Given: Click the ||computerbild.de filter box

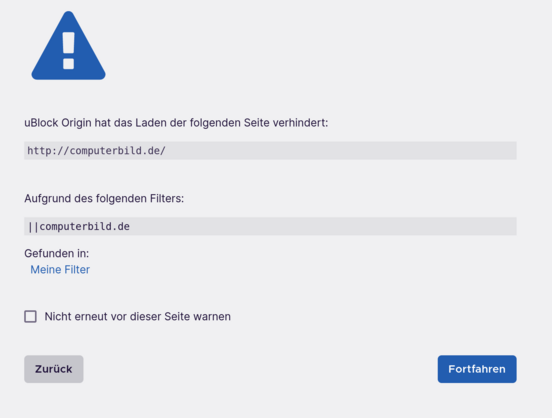Looking at the screenshot, I should pos(270,226).
